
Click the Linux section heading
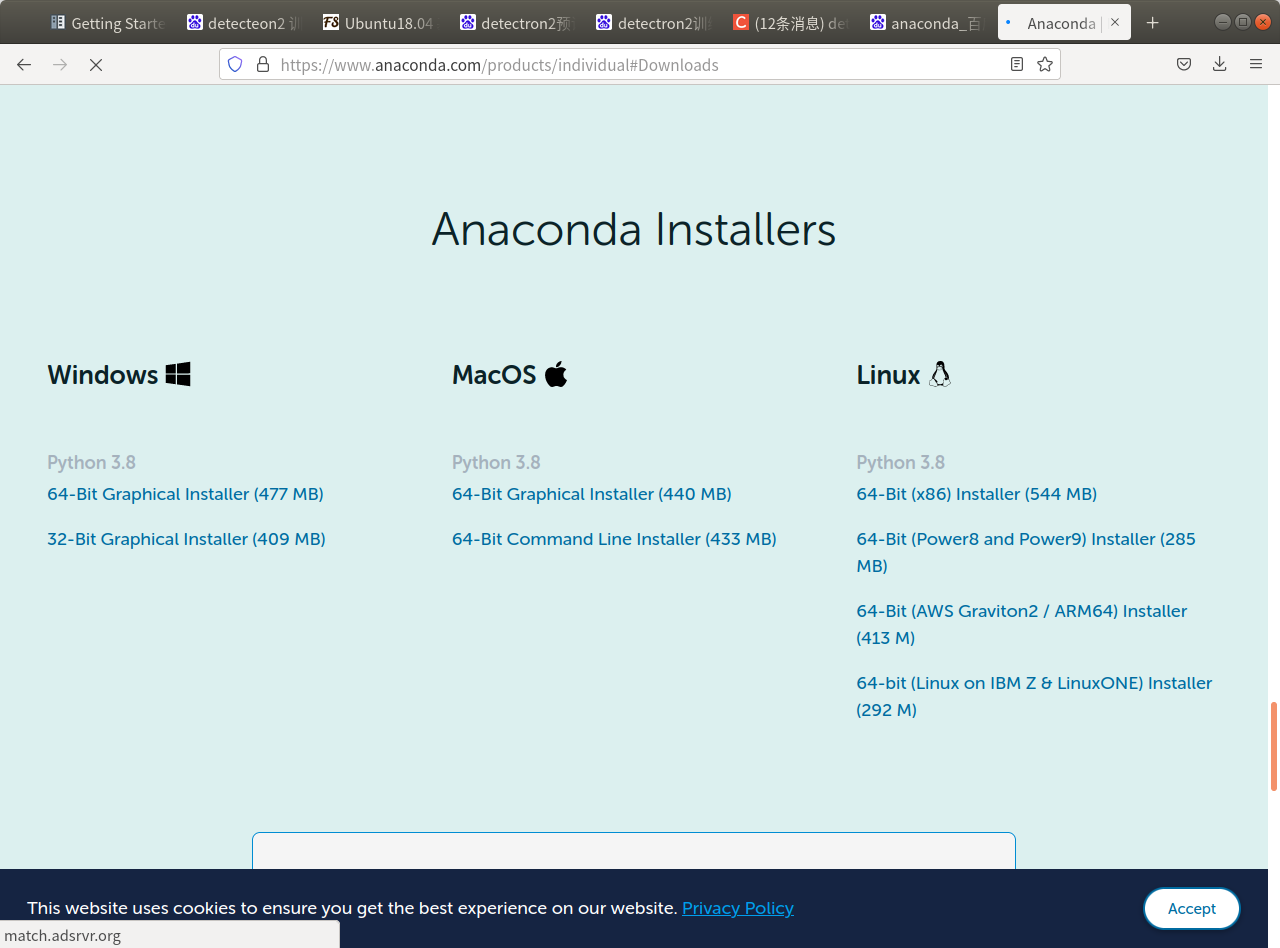[888, 375]
